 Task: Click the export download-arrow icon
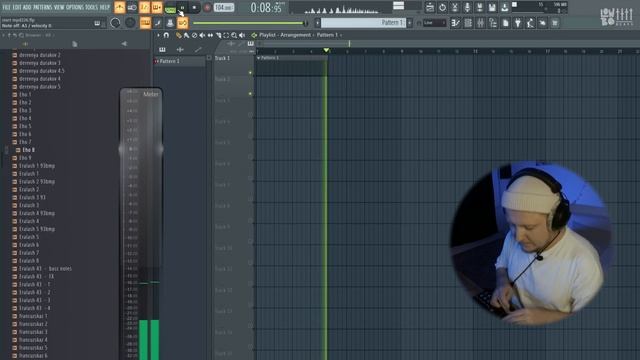coord(505,7)
